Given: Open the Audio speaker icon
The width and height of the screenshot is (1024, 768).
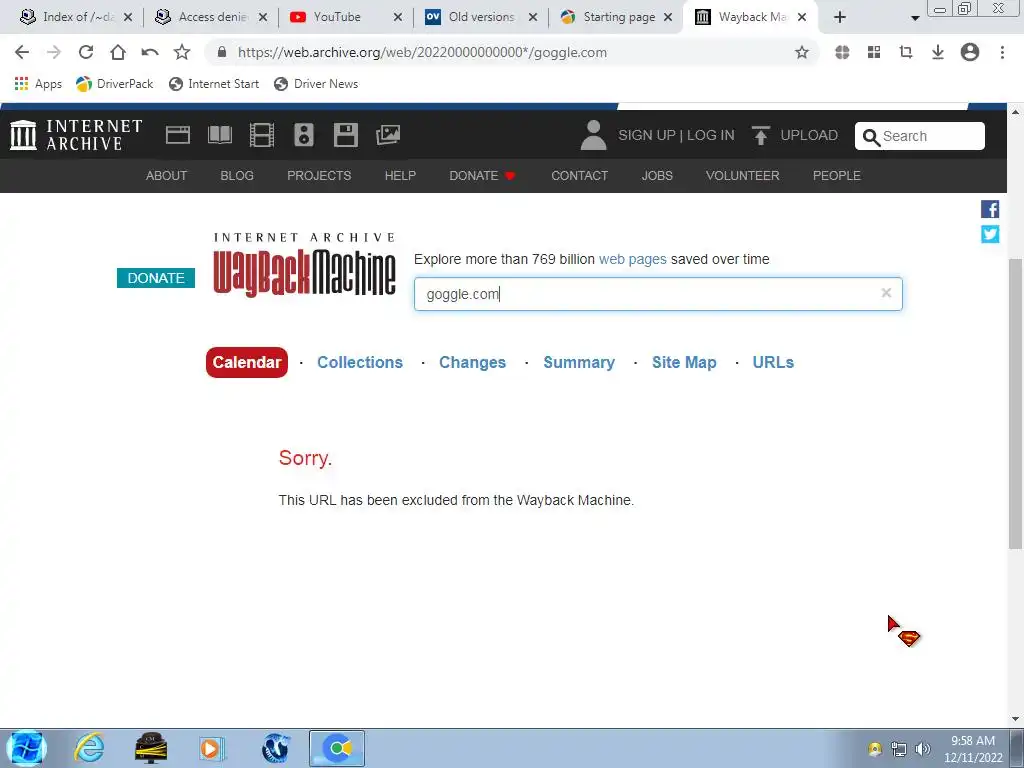Looking at the screenshot, I should (304, 135).
